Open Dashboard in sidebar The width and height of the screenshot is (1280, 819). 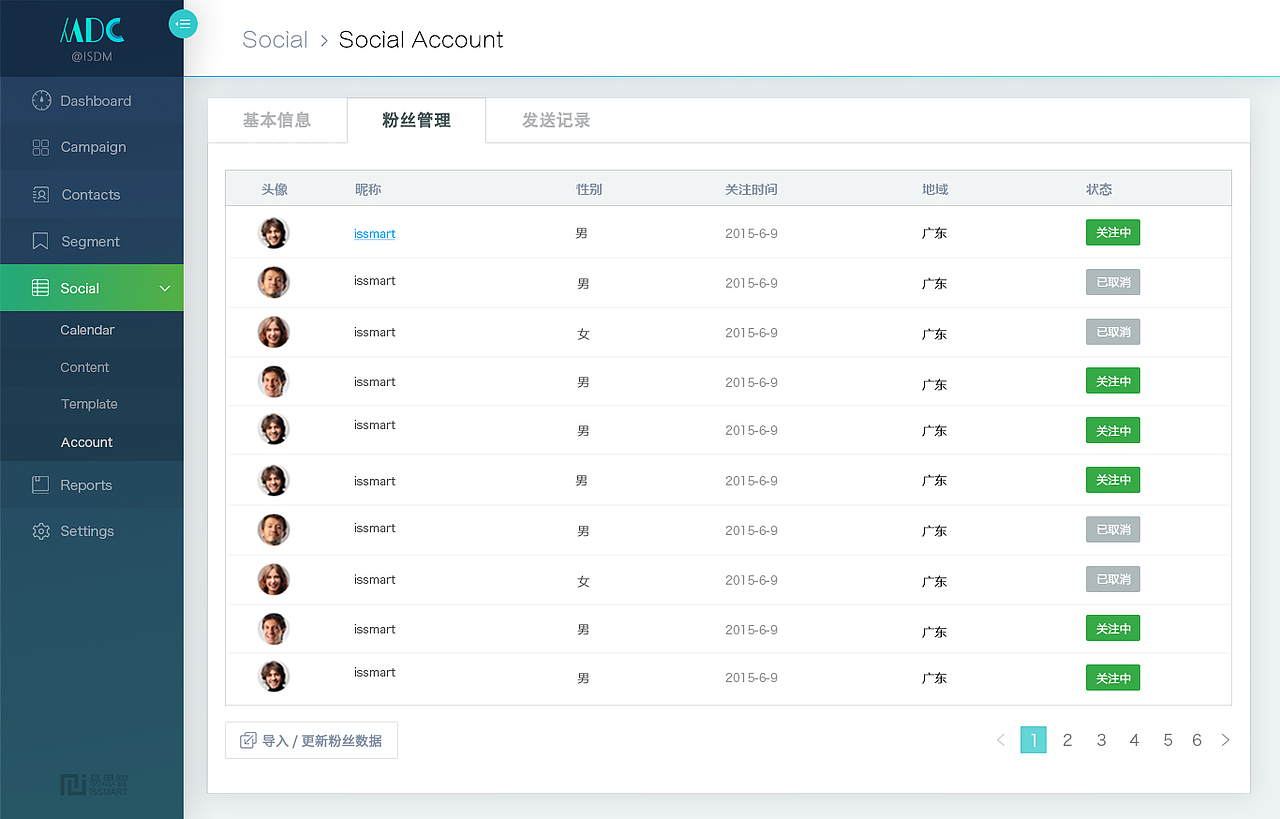(x=92, y=100)
